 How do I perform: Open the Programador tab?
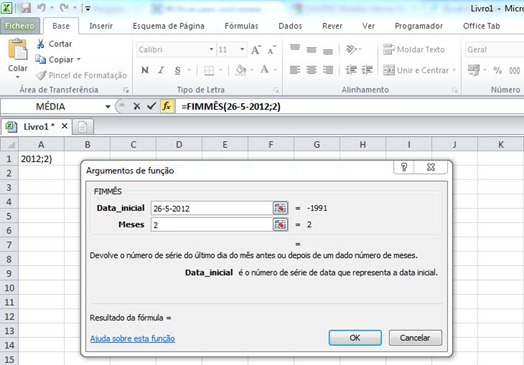pos(419,26)
